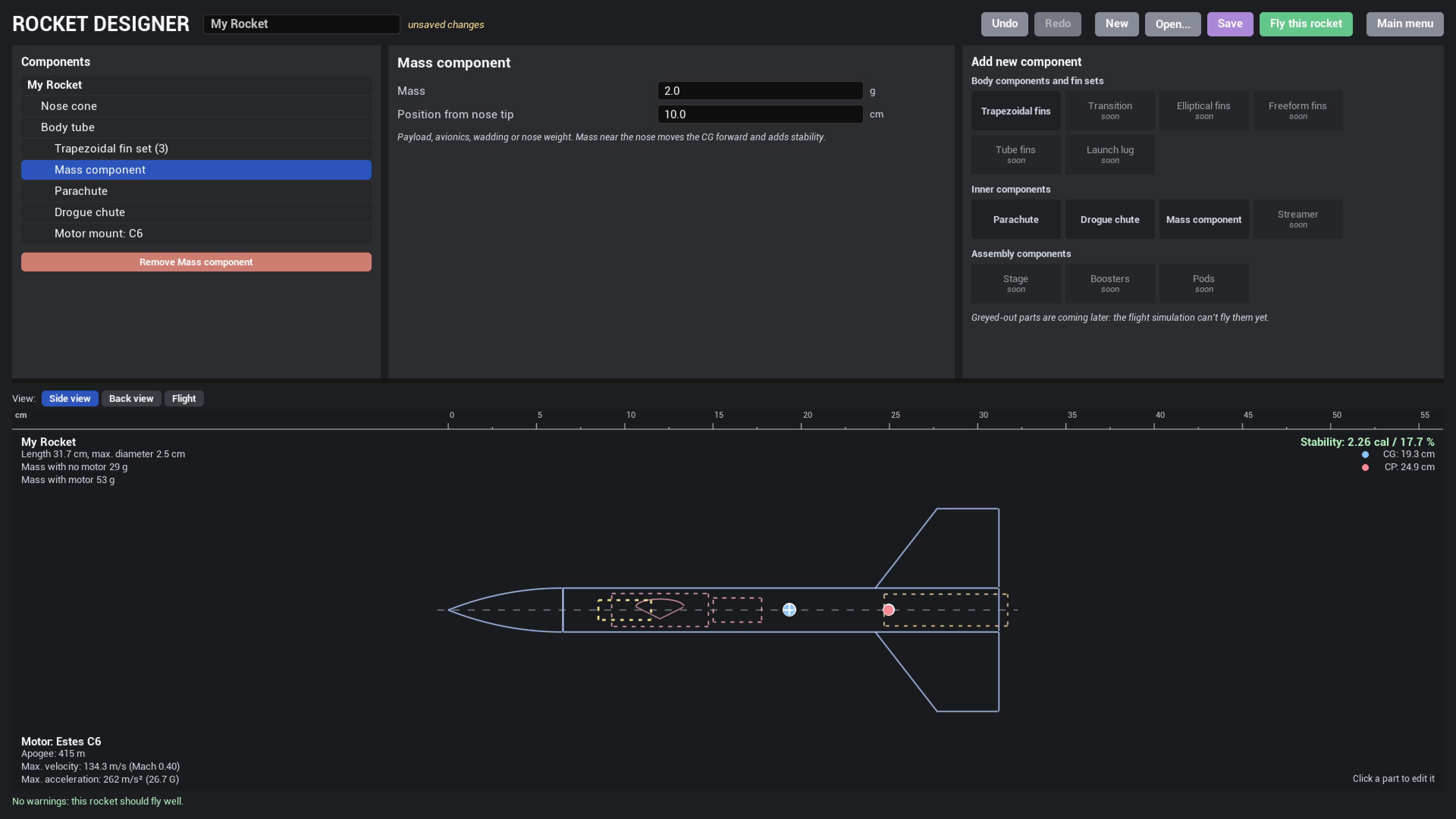
Task: Switch to Side view
Action: [69, 399]
